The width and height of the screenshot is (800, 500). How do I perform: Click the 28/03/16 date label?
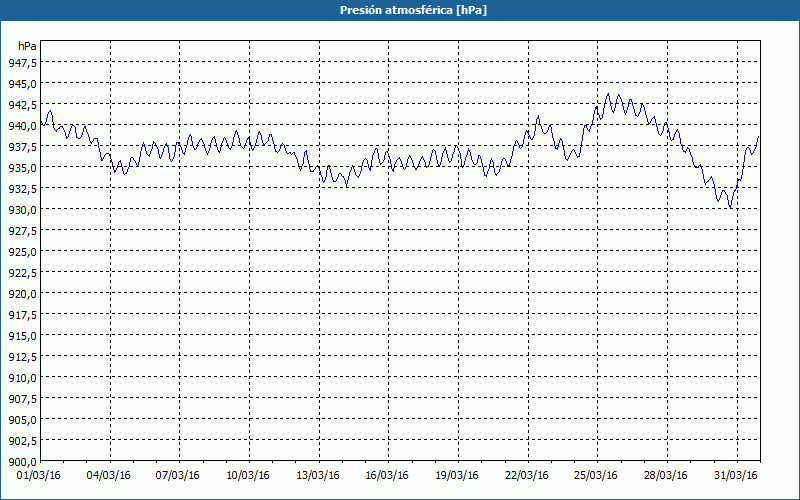click(x=666, y=476)
